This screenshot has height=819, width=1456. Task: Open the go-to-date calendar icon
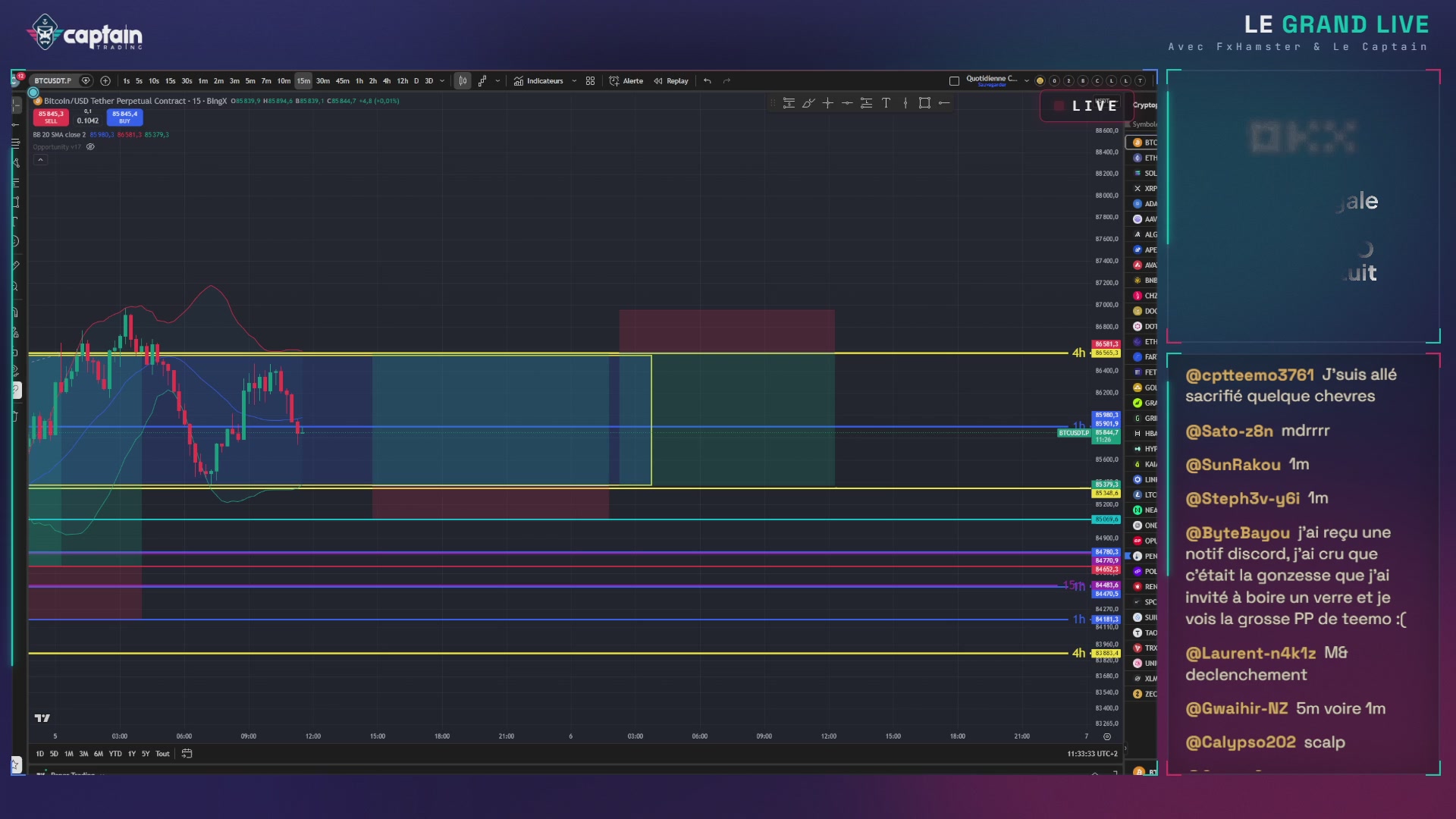(x=187, y=754)
